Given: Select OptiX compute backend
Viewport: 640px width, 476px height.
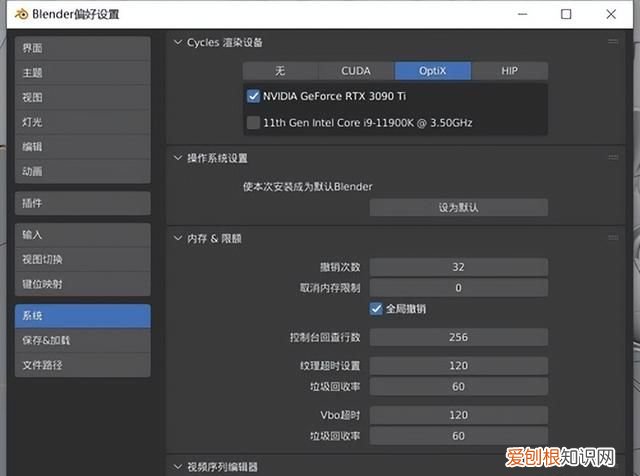Looking at the screenshot, I should pyautogui.click(x=433, y=71).
